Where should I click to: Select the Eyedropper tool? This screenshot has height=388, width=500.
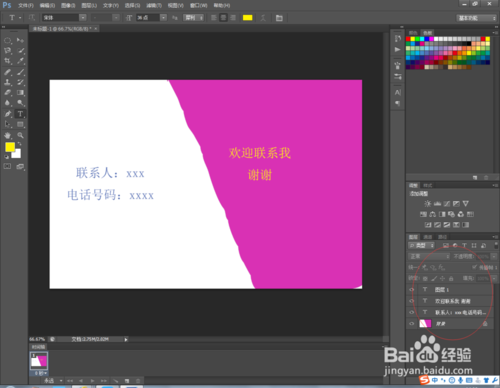(20, 61)
